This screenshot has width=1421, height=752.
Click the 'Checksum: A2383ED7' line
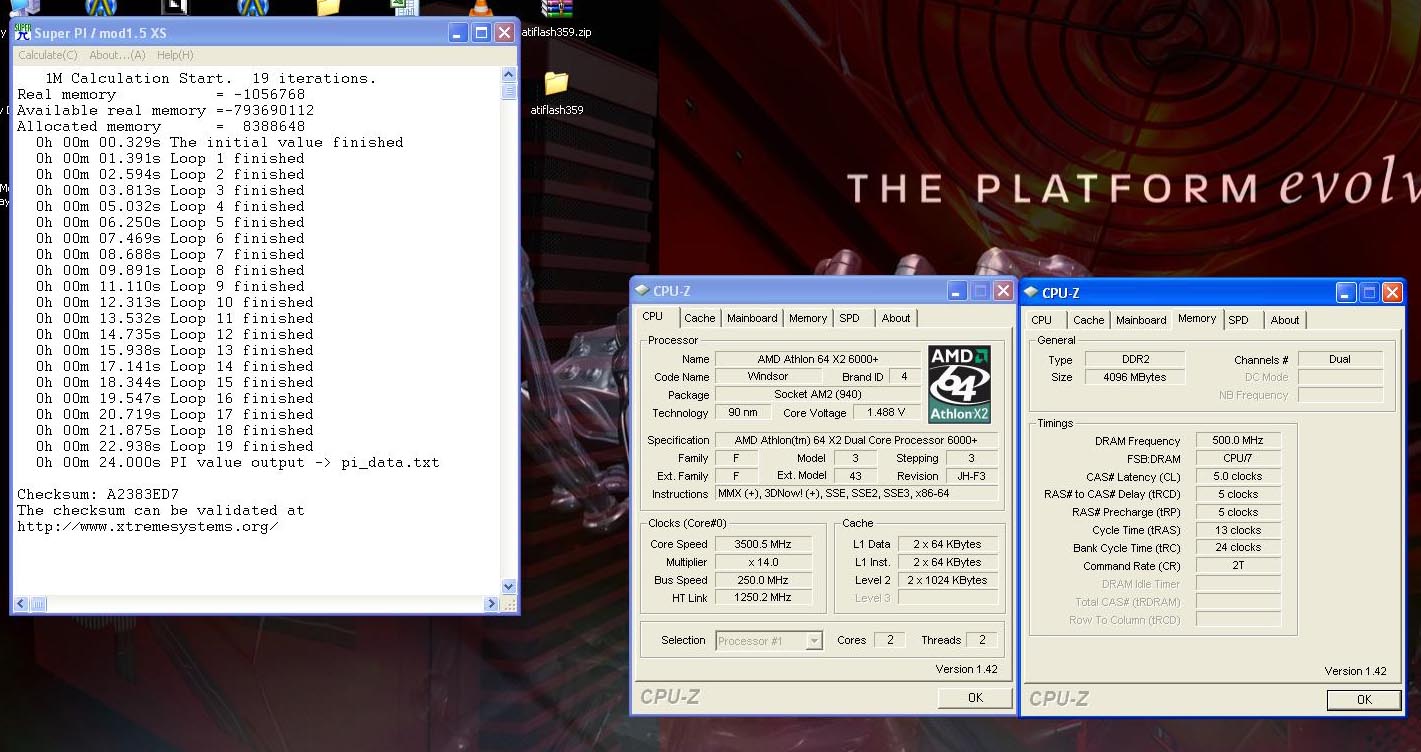(98, 494)
